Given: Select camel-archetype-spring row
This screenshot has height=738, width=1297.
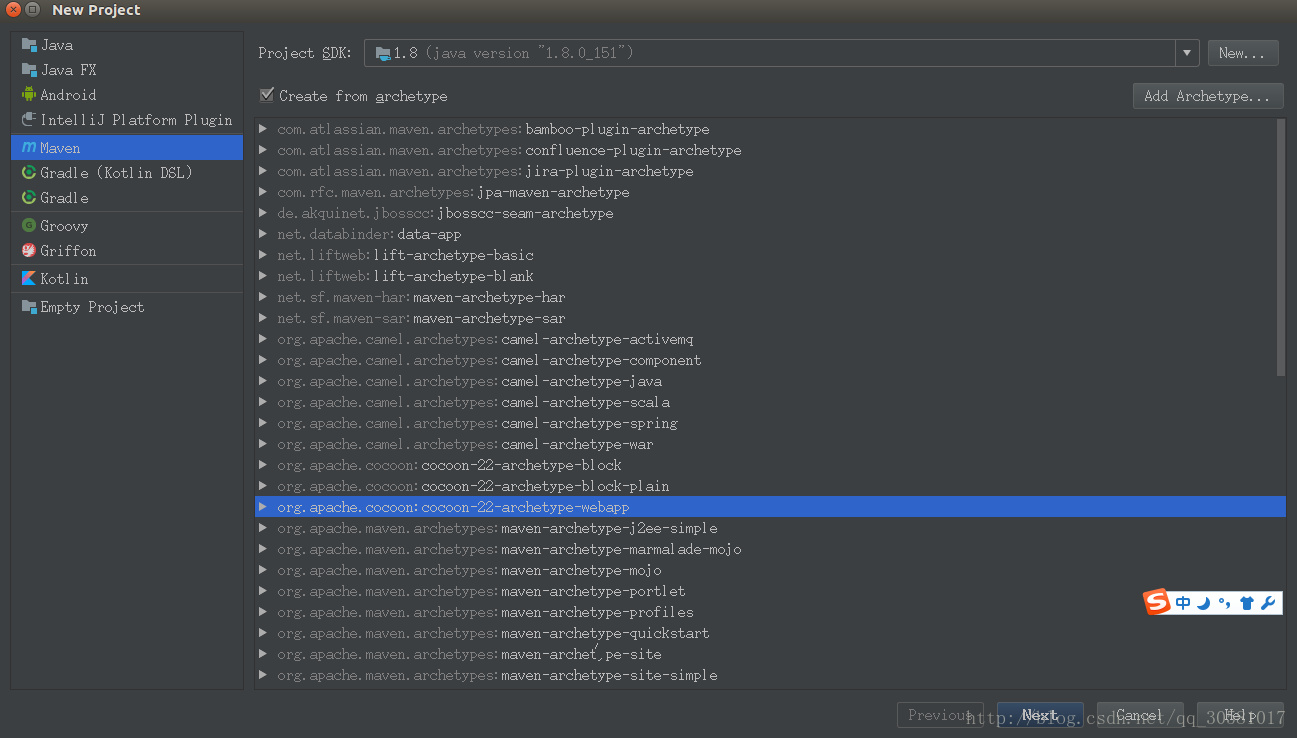Looking at the screenshot, I should 770,423.
